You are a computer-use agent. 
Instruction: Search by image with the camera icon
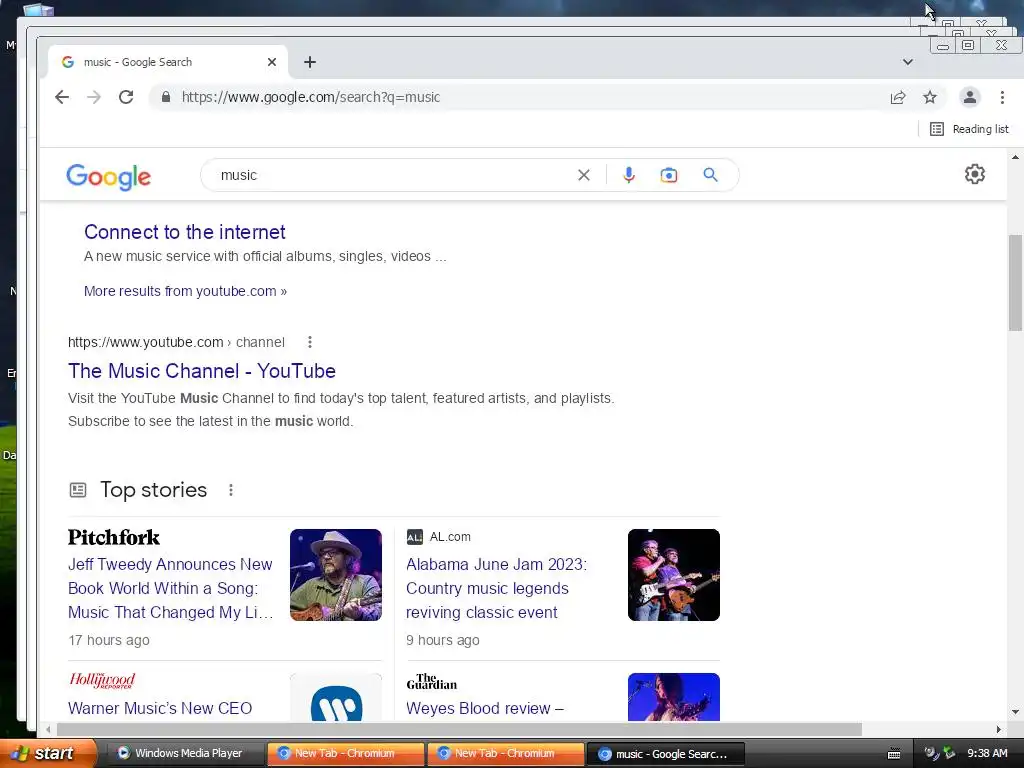pyautogui.click(x=669, y=175)
